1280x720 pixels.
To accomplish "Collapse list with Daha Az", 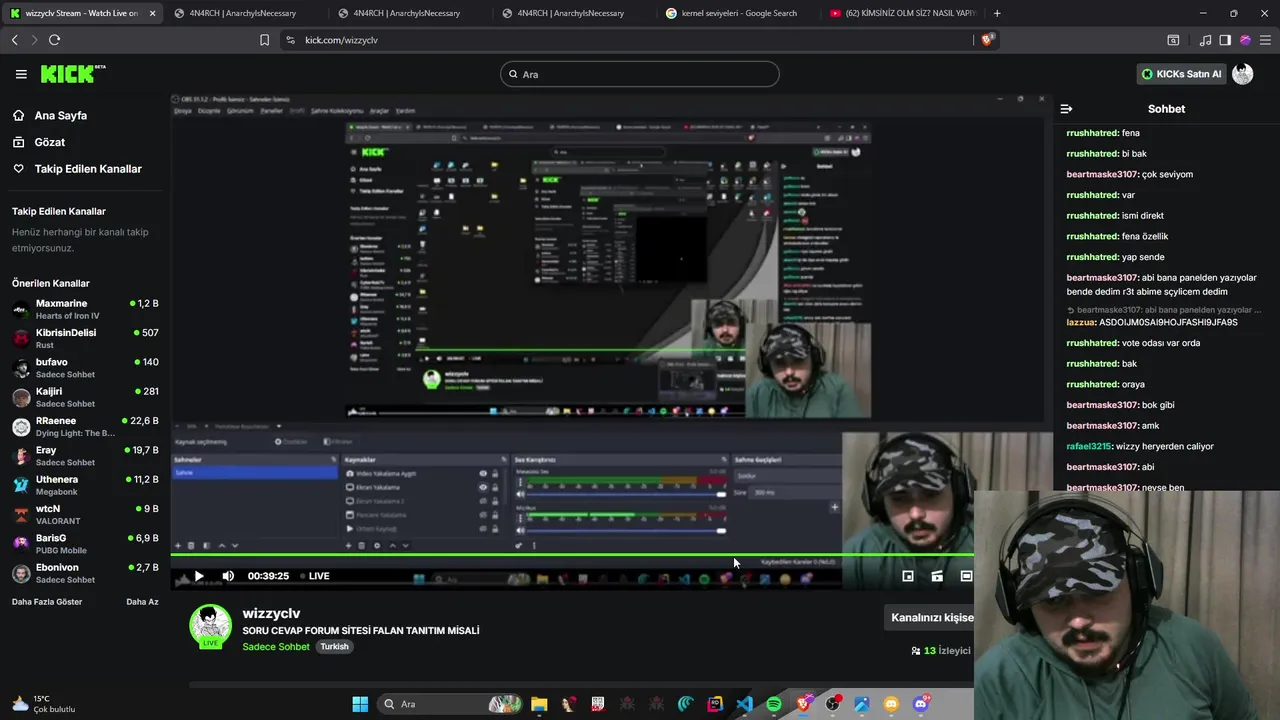I will click(x=142, y=602).
